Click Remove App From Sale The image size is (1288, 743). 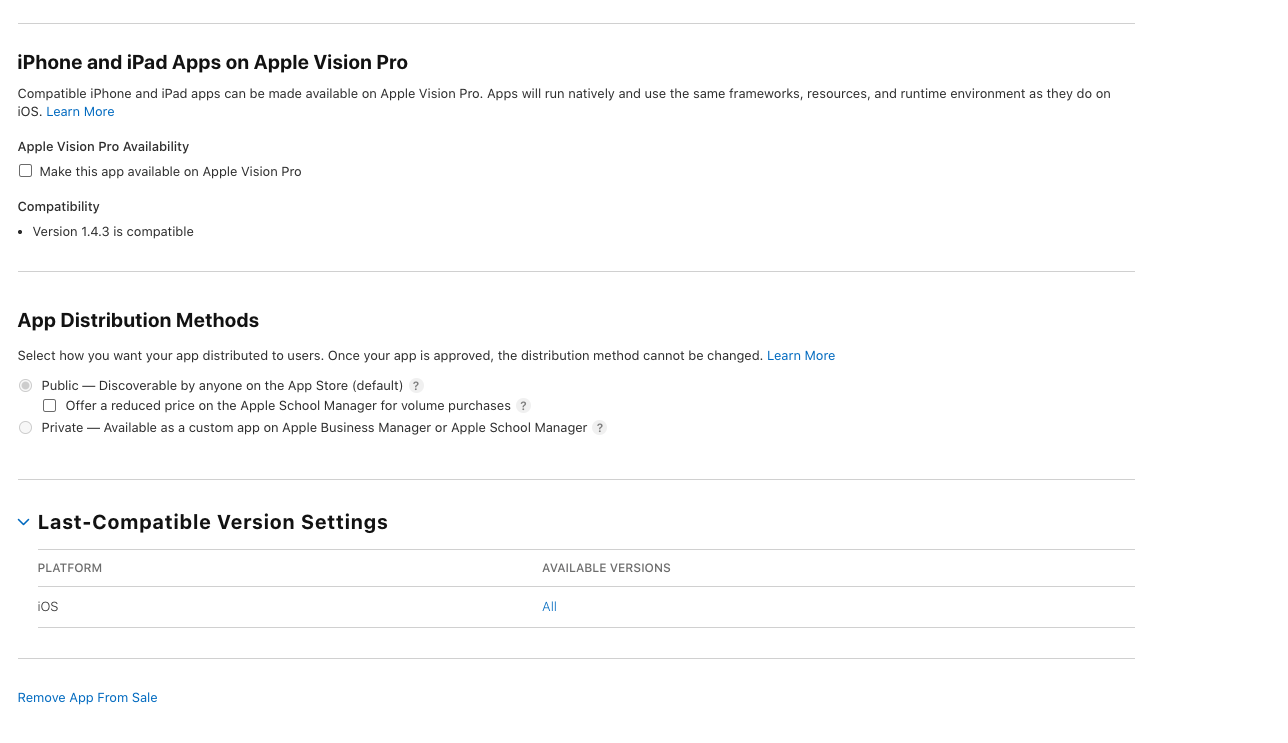[87, 698]
